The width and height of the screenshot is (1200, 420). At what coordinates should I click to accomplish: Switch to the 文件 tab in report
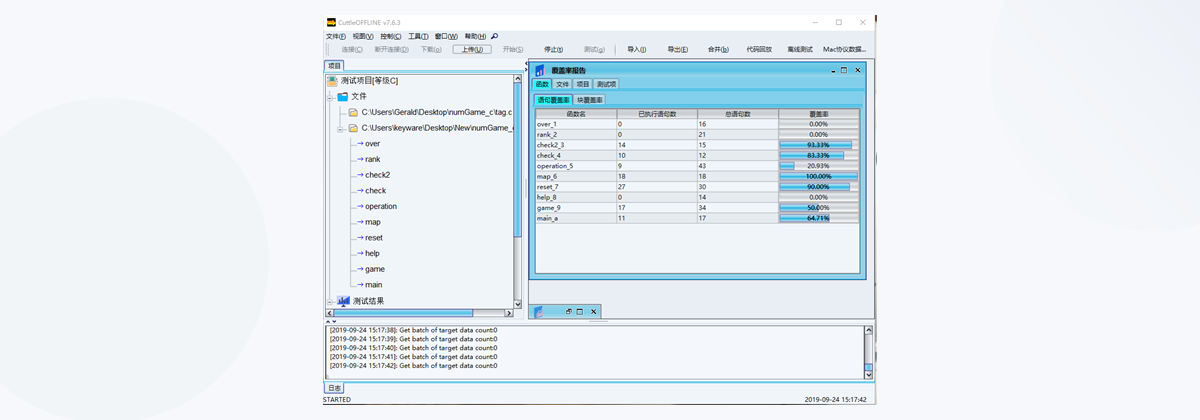pos(562,85)
